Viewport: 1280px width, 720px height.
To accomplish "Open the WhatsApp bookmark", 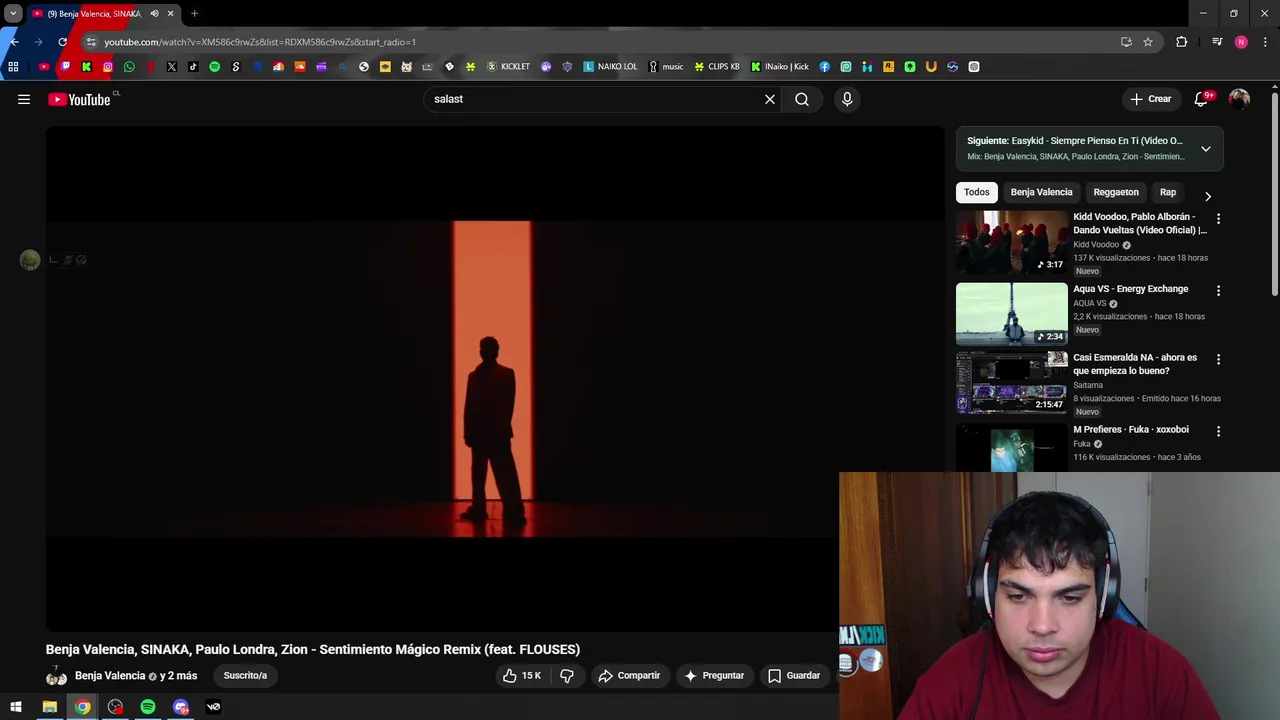I will point(129,67).
